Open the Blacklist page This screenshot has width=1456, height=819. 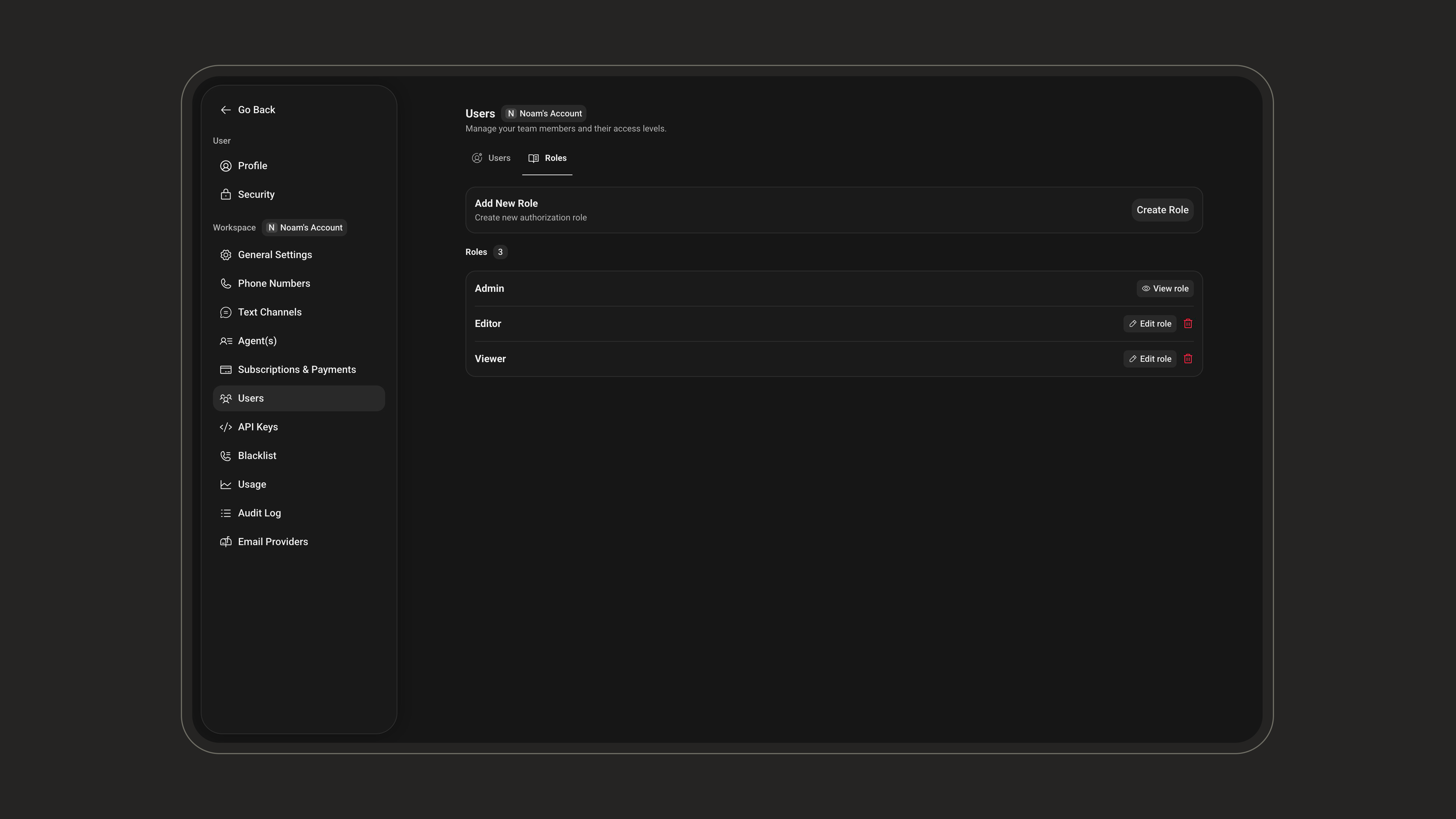(x=298, y=456)
